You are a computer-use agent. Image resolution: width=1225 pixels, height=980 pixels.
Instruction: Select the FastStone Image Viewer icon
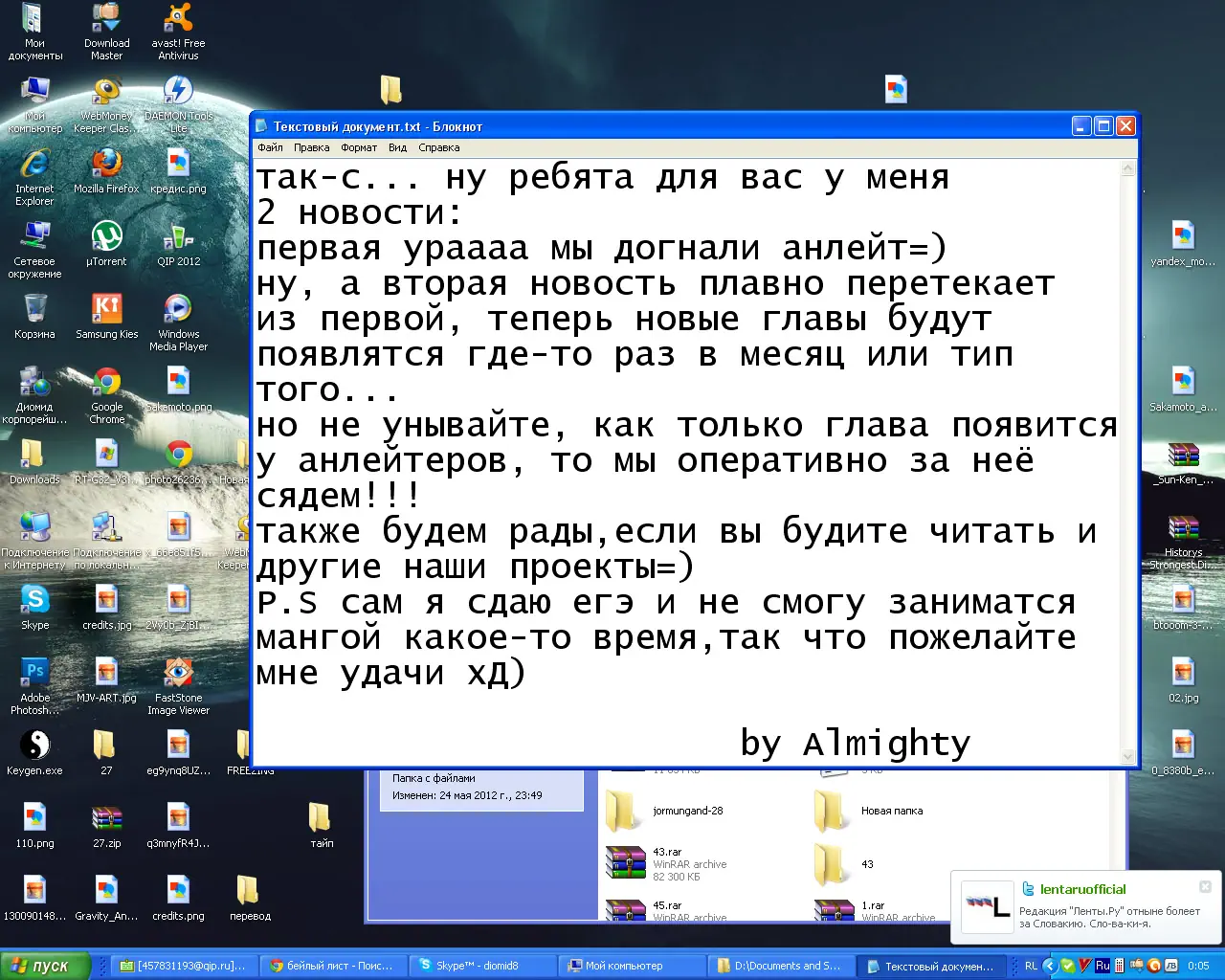coord(178,673)
